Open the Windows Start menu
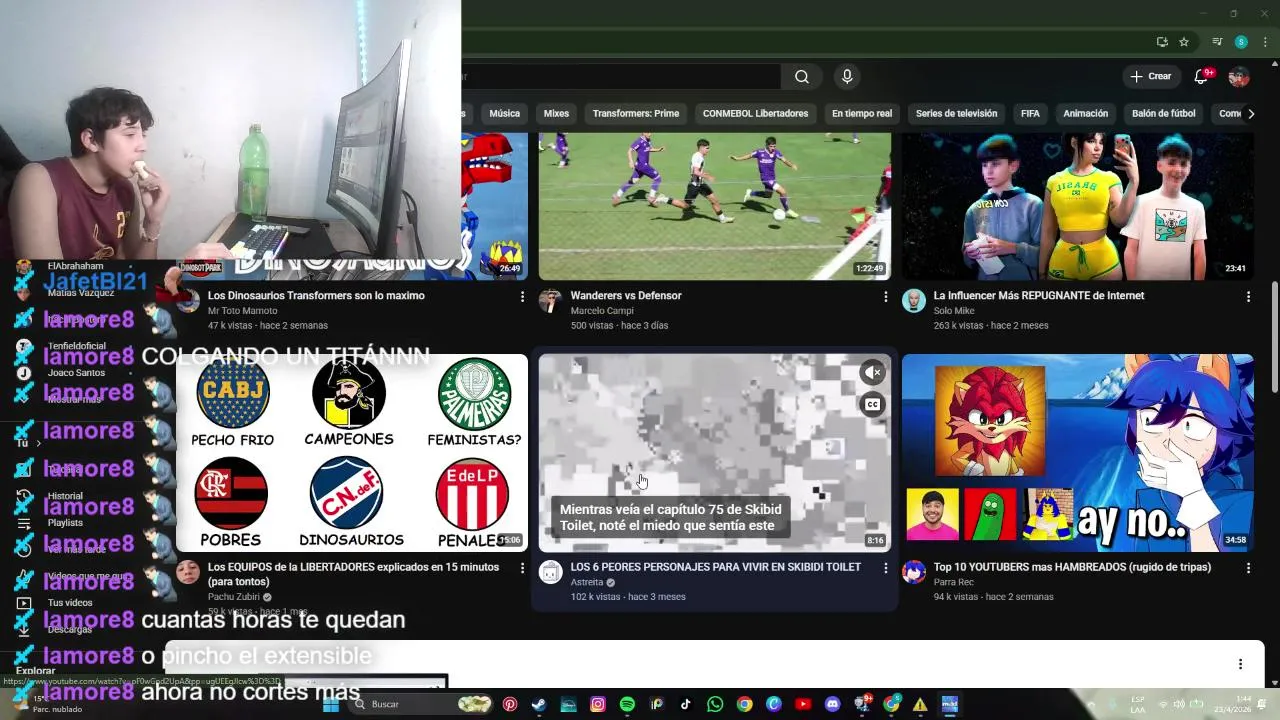Viewport: 1280px width, 720px height. click(331, 704)
